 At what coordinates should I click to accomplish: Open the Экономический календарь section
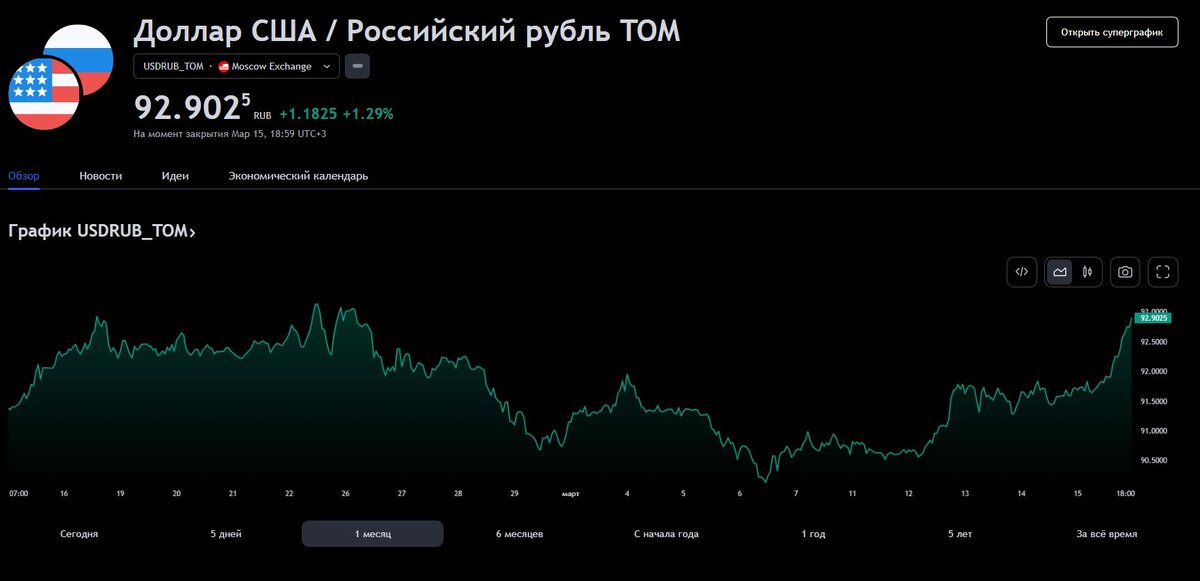[298, 175]
